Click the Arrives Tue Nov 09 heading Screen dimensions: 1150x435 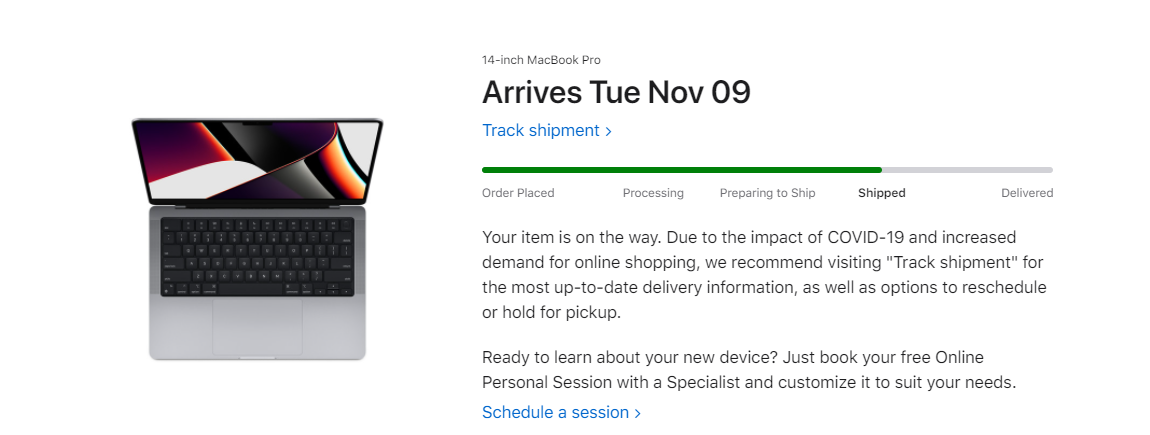tap(616, 92)
